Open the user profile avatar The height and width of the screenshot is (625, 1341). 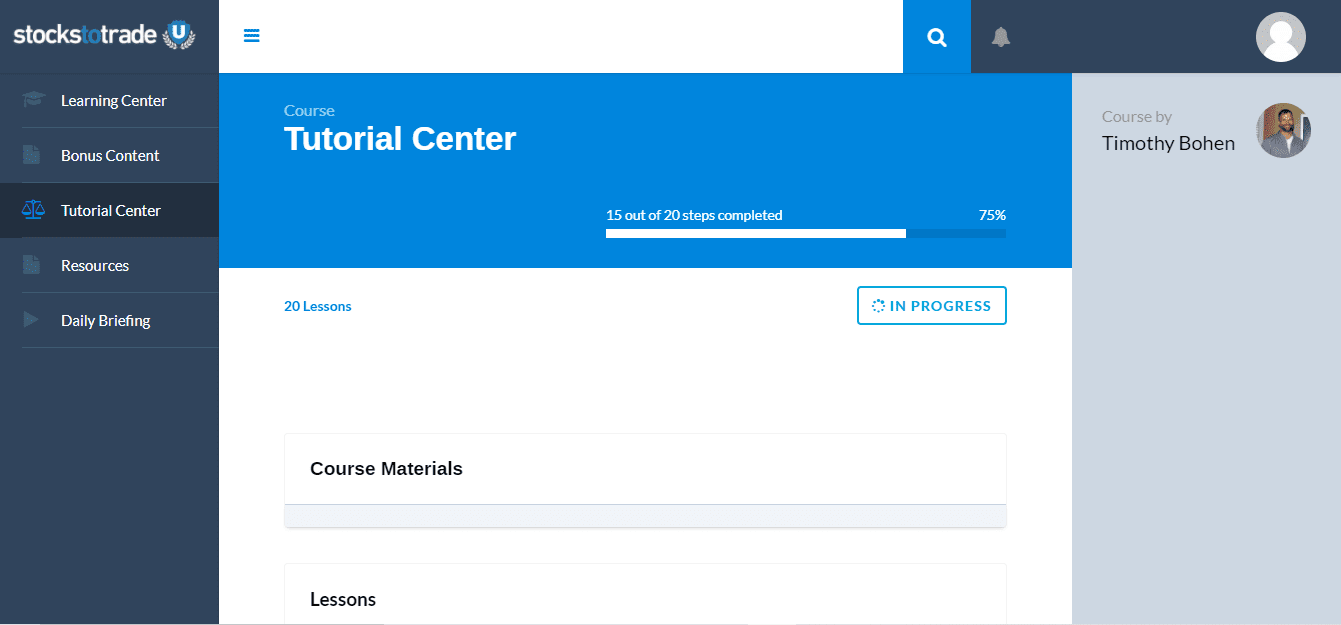coord(1281,37)
